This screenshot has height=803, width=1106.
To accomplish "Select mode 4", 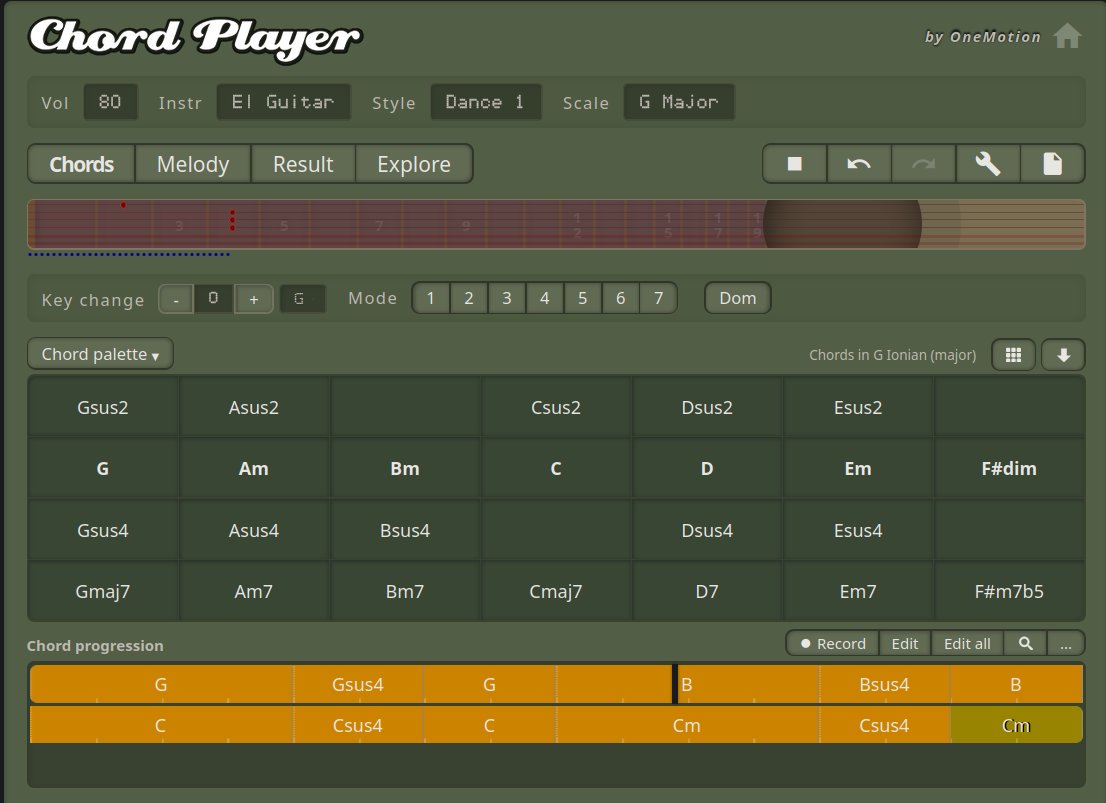I will [545, 298].
